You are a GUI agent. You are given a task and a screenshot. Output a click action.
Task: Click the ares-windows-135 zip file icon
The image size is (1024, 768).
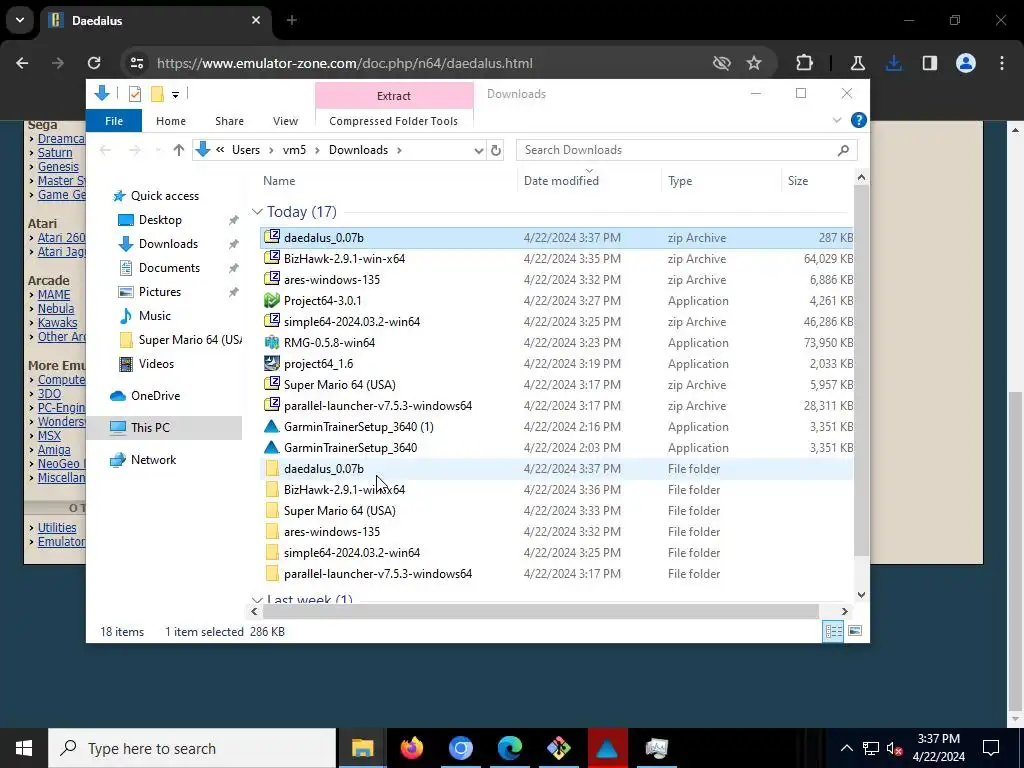272,279
